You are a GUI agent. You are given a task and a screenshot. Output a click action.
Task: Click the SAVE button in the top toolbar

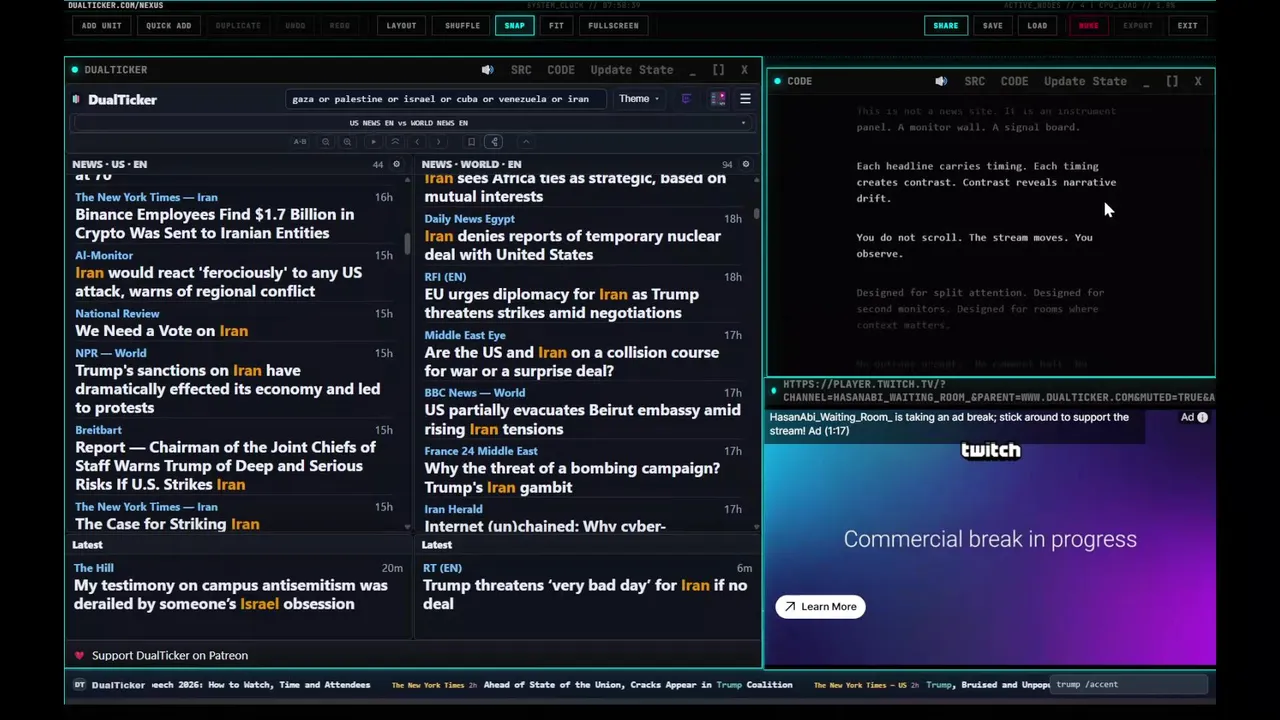(x=992, y=26)
